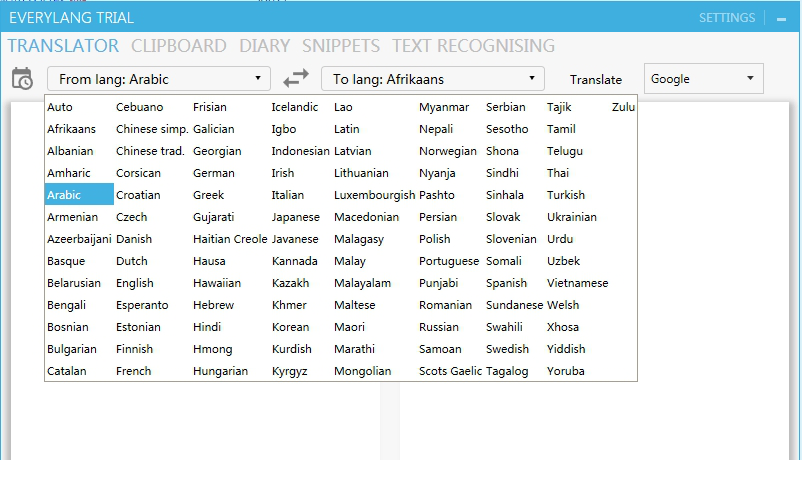802x478 pixels.
Task: Pick Spanish in the language list
Action: coord(506,283)
